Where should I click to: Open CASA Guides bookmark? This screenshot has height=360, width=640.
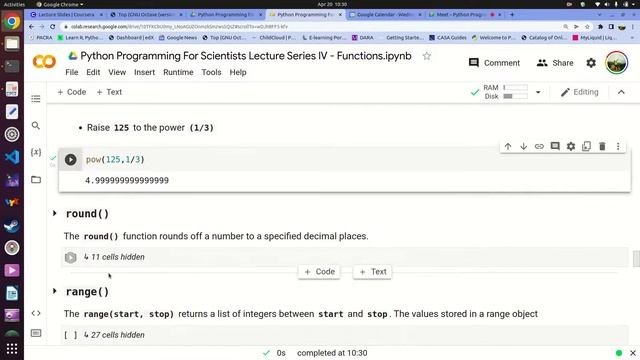click(448, 38)
